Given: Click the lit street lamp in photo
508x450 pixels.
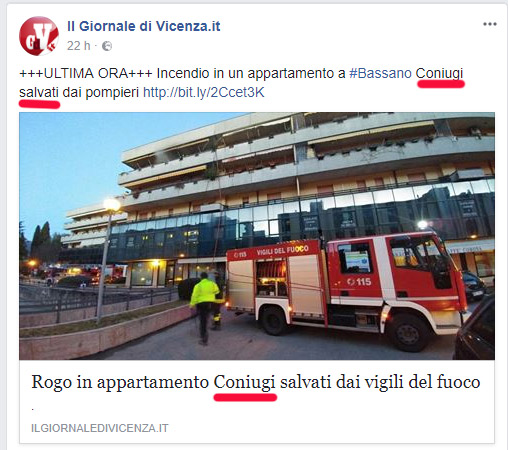Looking at the screenshot, I should click(111, 205).
